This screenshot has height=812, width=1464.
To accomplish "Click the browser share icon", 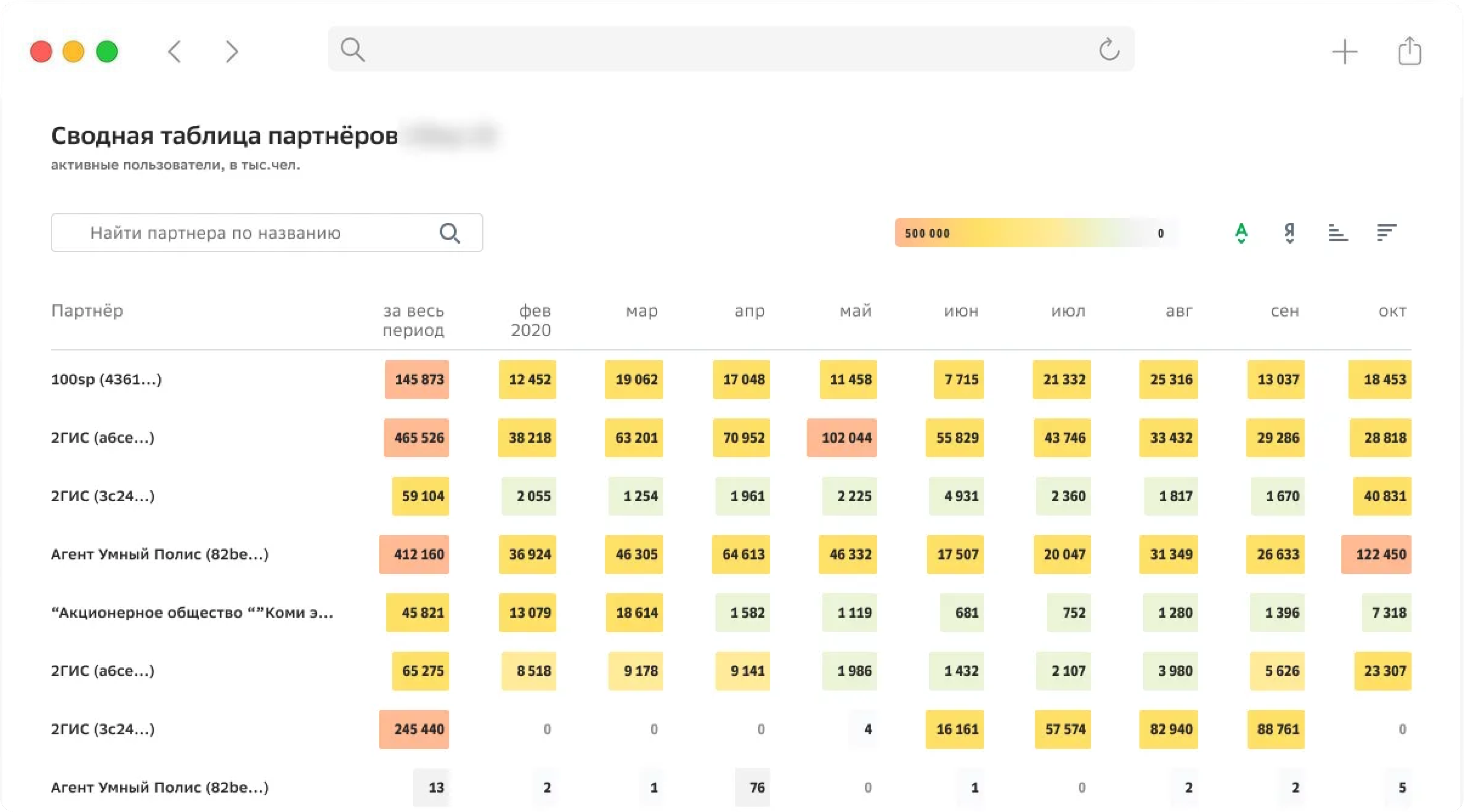I will click(1409, 51).
